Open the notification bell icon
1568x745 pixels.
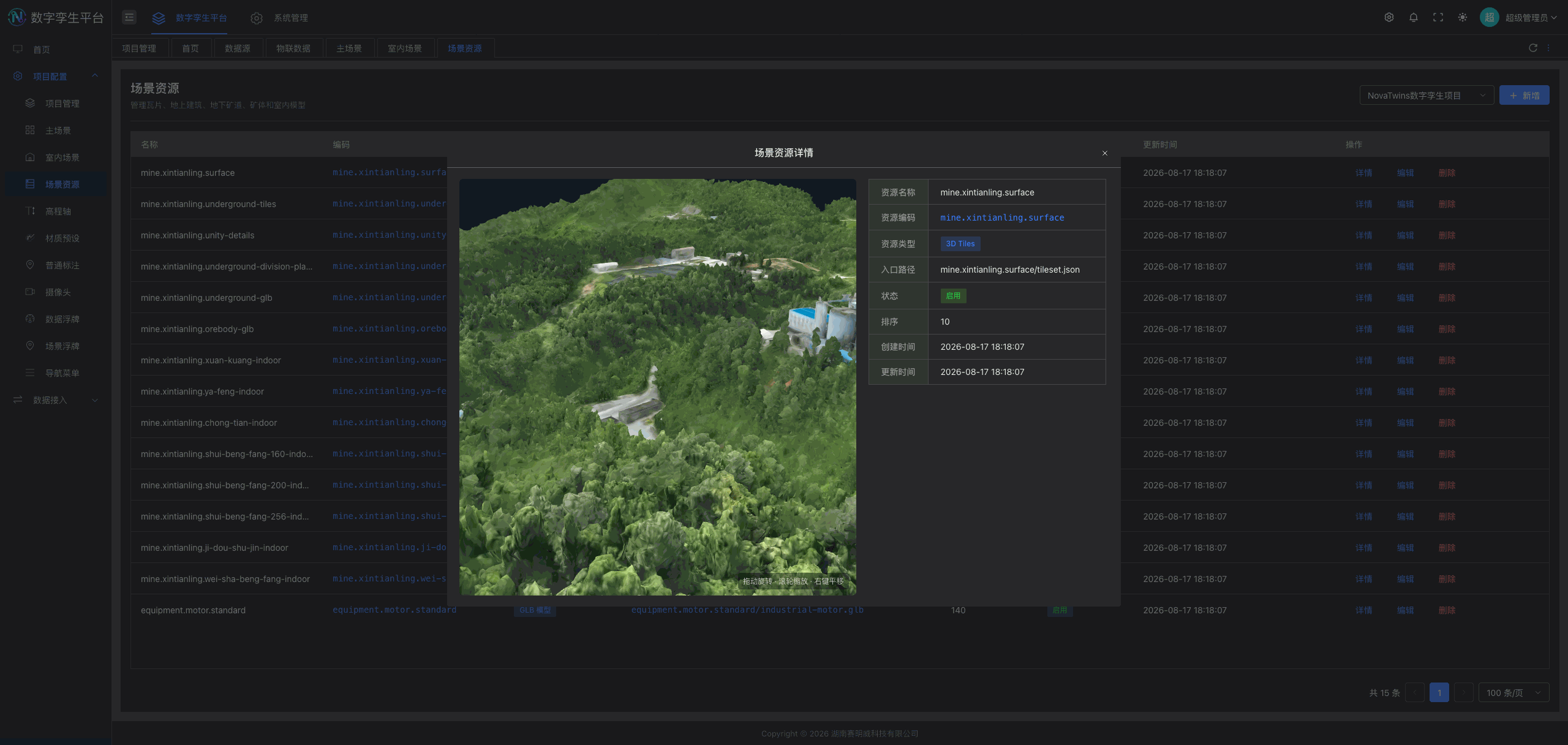click(1414, 17)
